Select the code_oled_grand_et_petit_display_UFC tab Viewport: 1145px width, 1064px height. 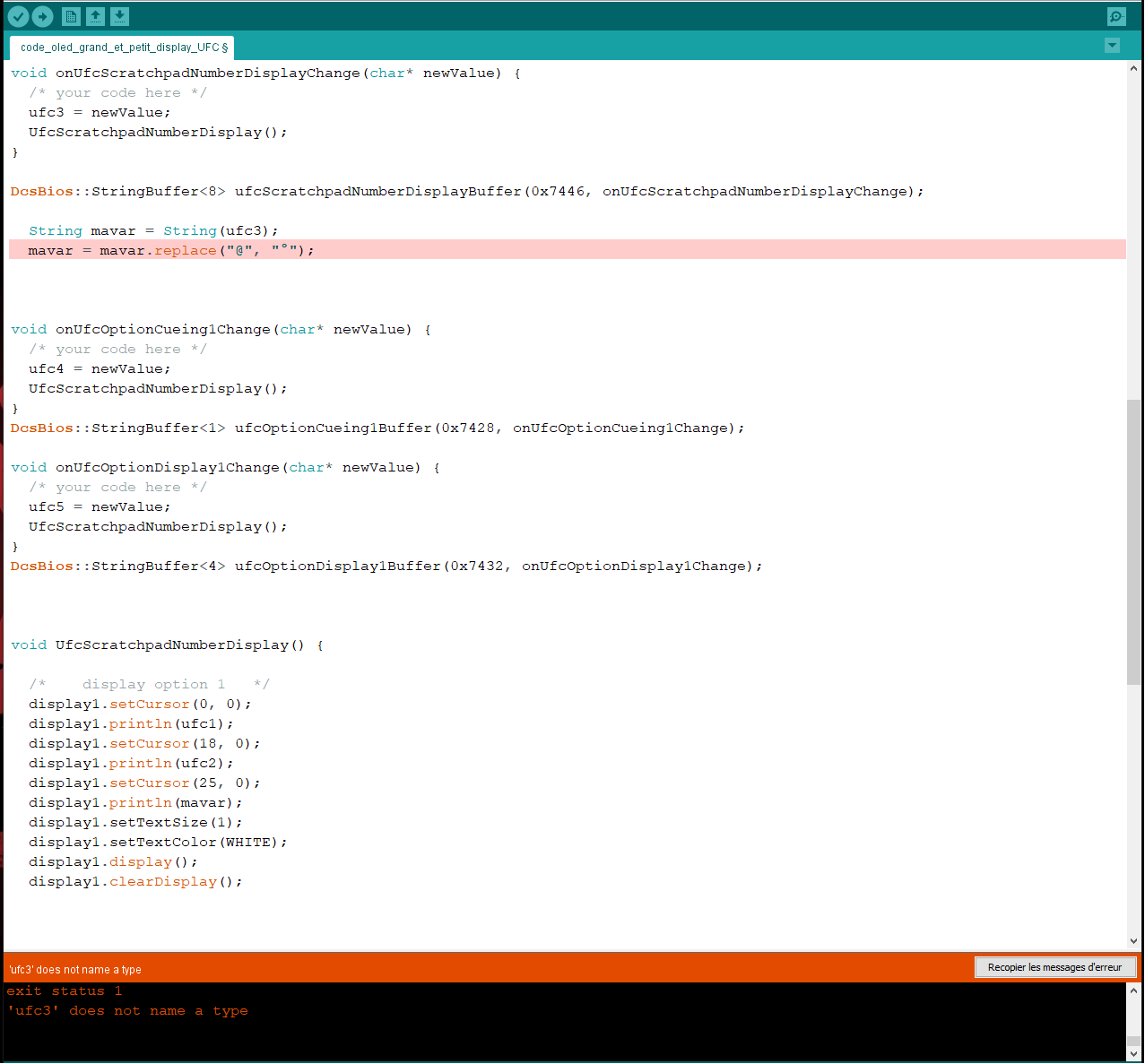point(123,48)
